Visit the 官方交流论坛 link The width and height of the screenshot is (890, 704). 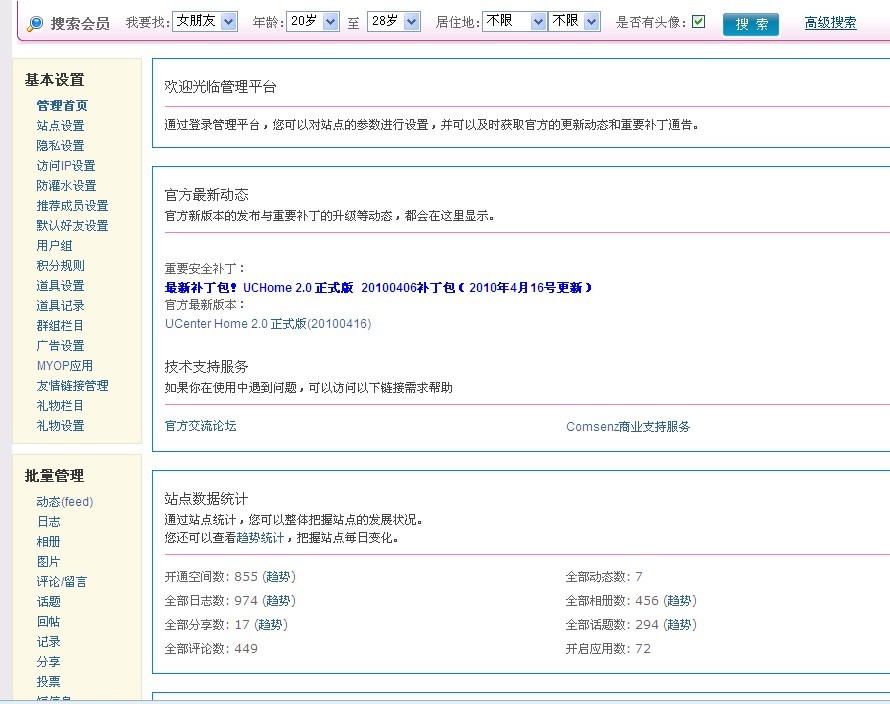(200, 426)
